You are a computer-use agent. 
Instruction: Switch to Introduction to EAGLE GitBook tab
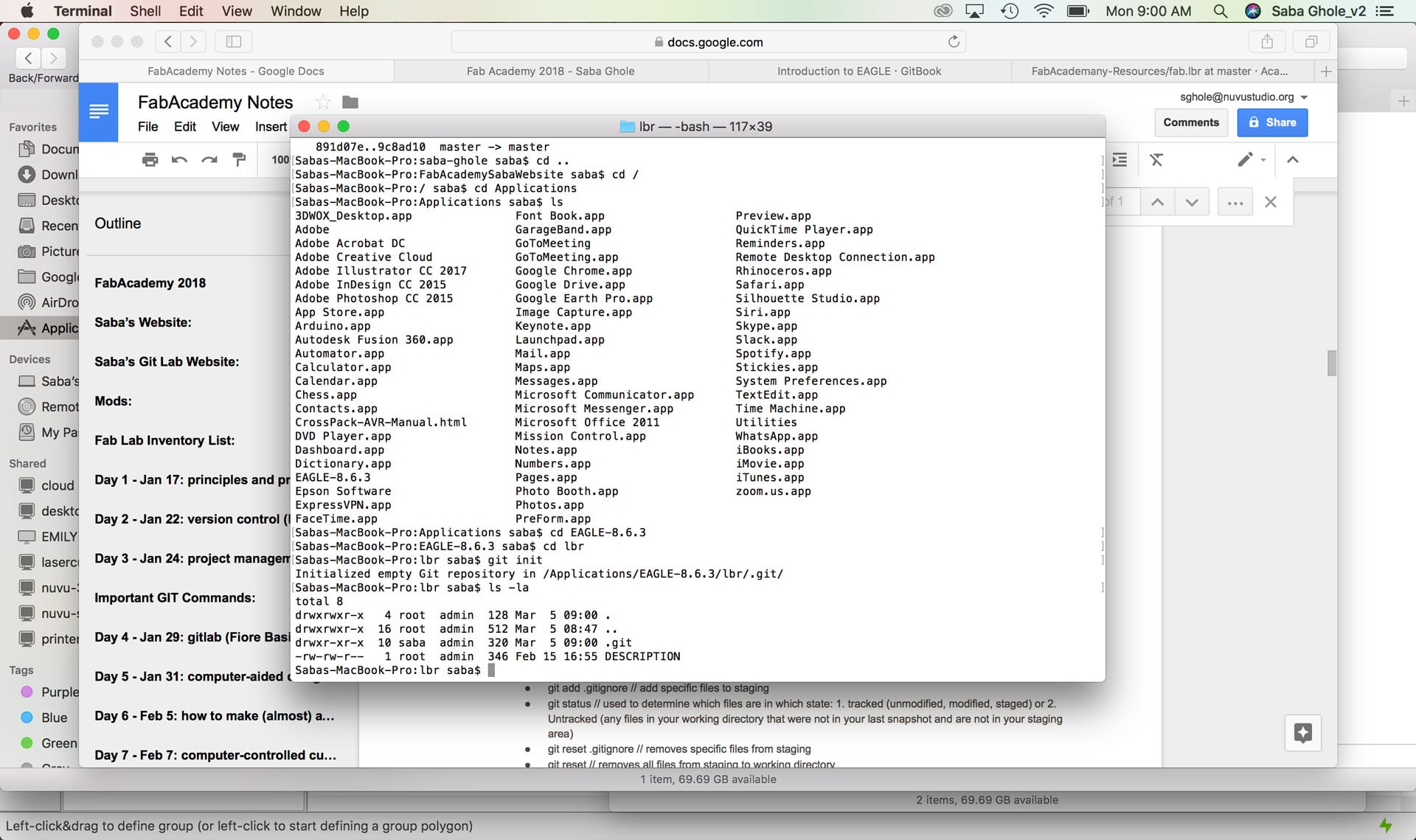click(x=859, y=72)
